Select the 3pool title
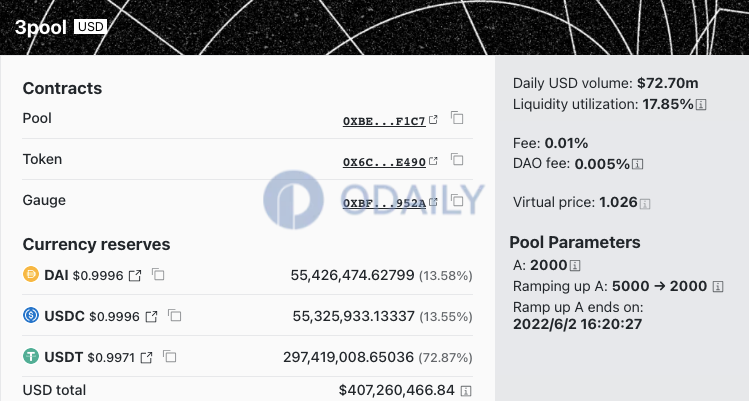749x401 pixels. click(41, 27)
